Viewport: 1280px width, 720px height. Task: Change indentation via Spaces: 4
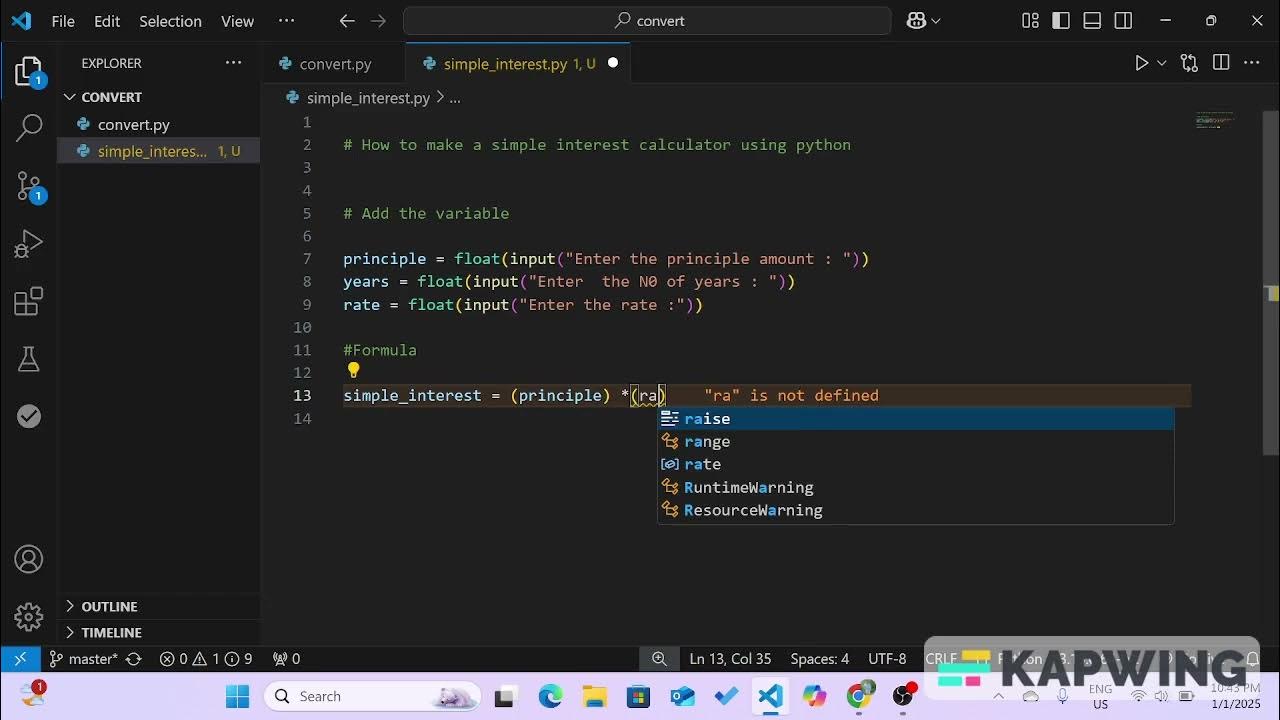coord(819,659)
